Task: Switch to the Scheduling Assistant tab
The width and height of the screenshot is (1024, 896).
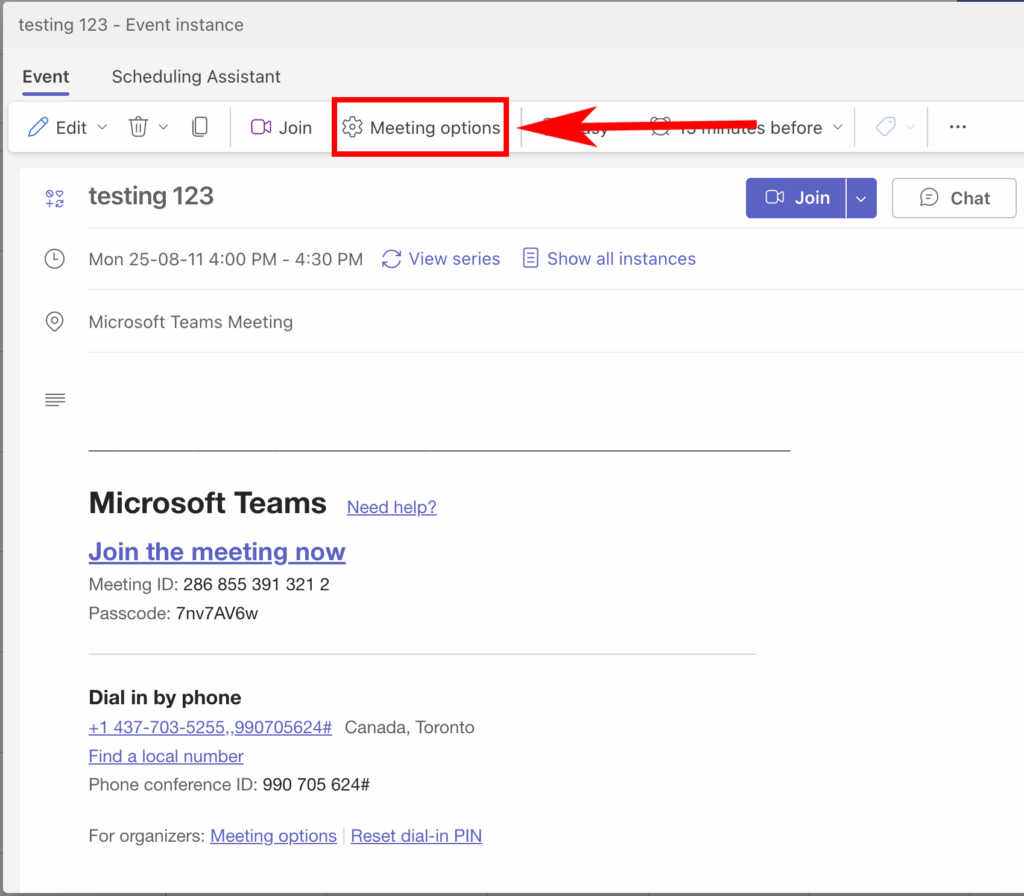Action: coord(196,77)
